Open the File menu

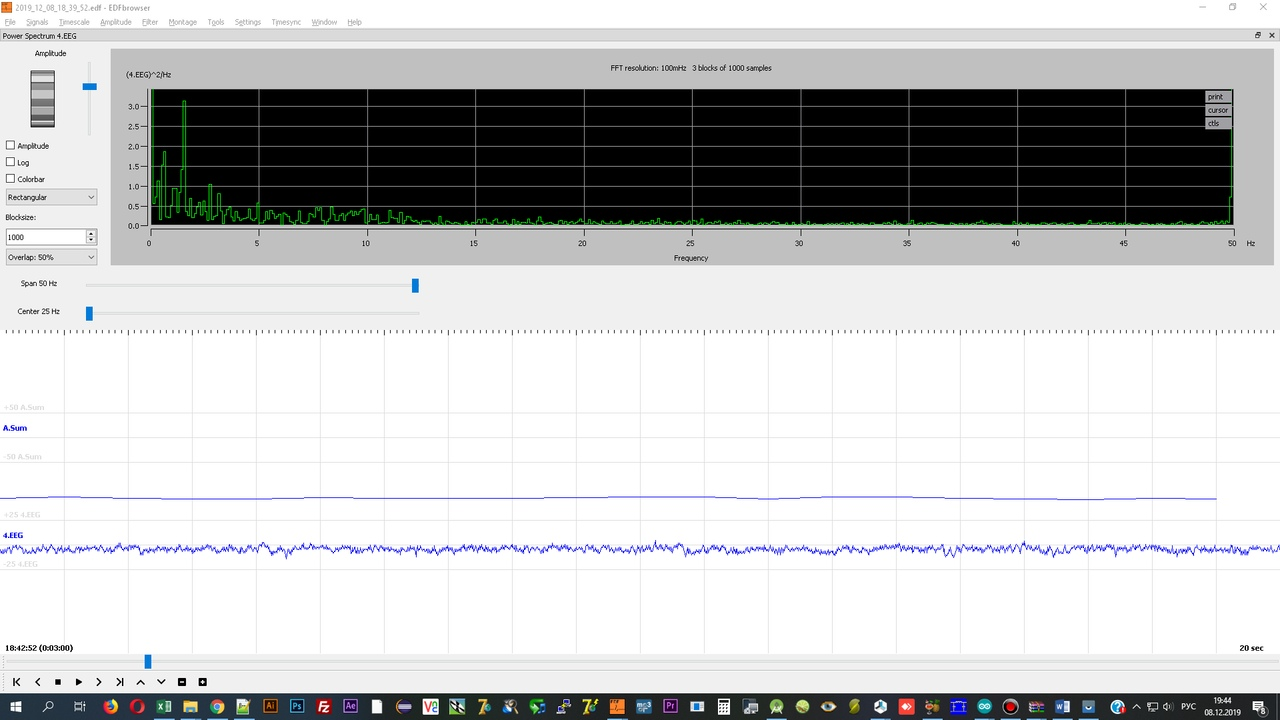click(x=10, y=22)
